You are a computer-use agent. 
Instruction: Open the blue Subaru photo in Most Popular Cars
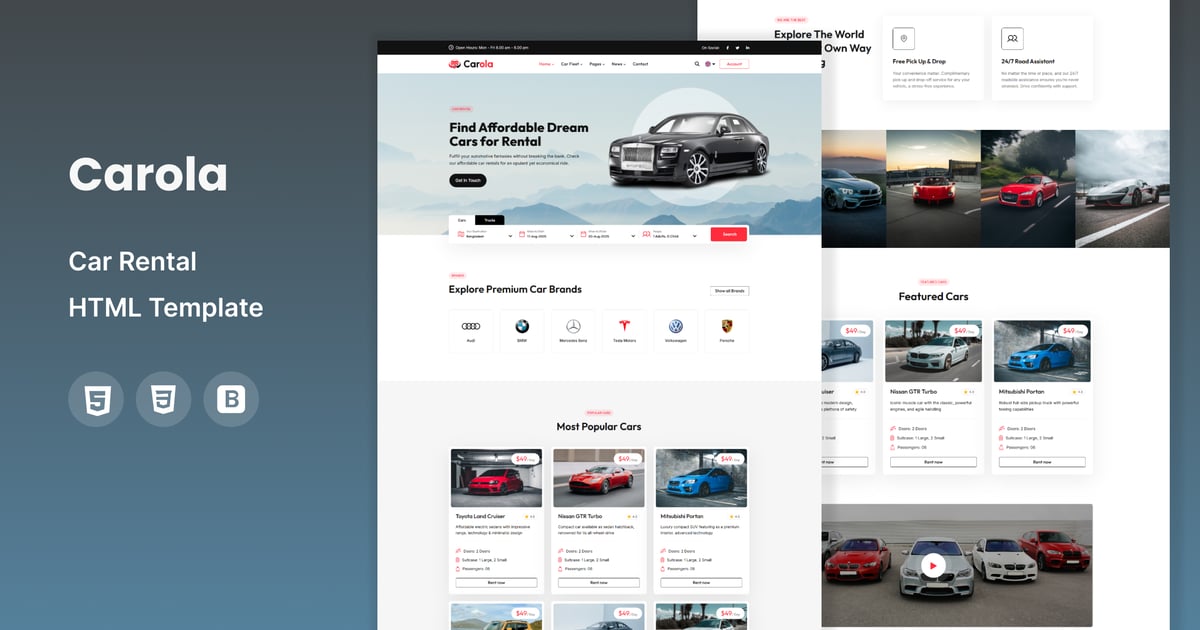[x=701, y=478]
